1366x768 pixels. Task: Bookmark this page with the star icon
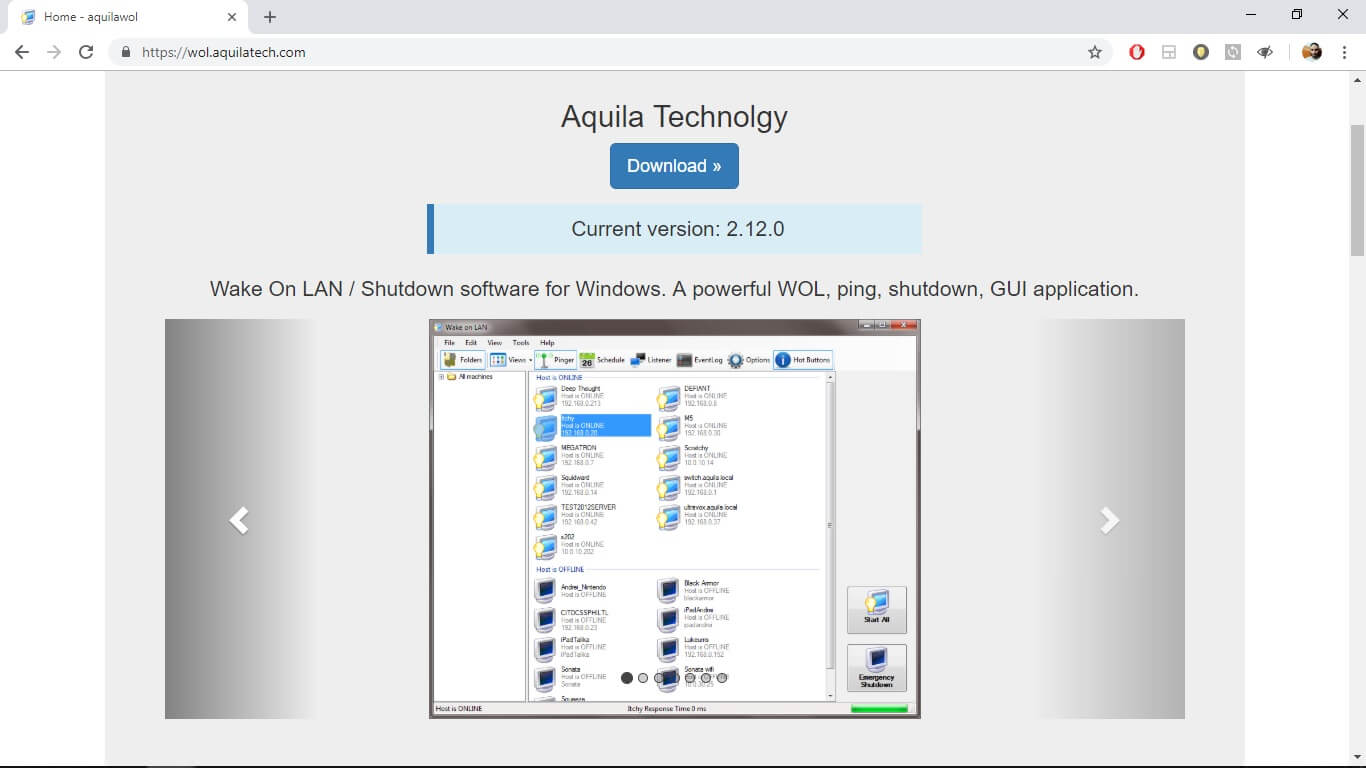point(1095,52)
